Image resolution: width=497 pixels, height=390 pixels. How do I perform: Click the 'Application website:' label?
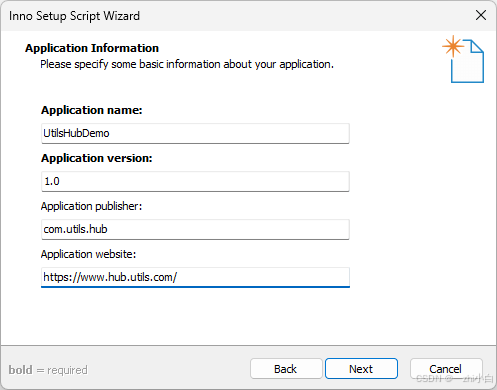(x=88, y=254)
